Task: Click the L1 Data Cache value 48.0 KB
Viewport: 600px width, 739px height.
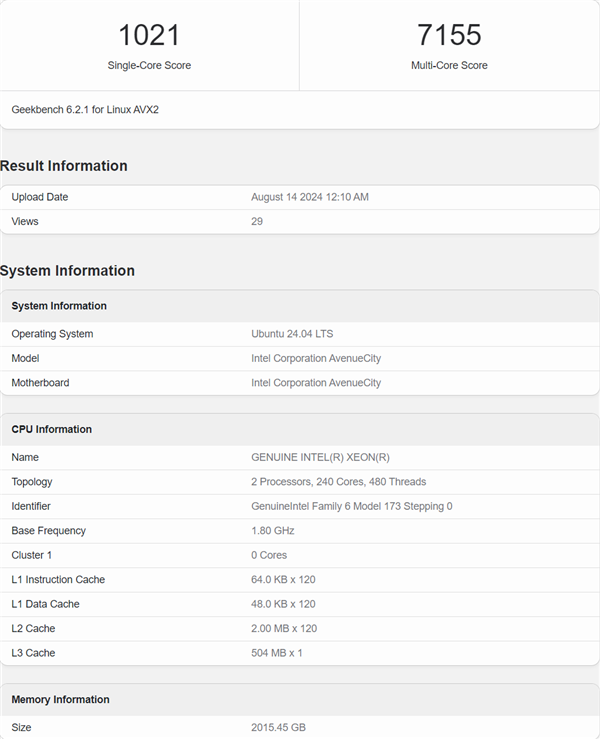Action: pos(283,604)
